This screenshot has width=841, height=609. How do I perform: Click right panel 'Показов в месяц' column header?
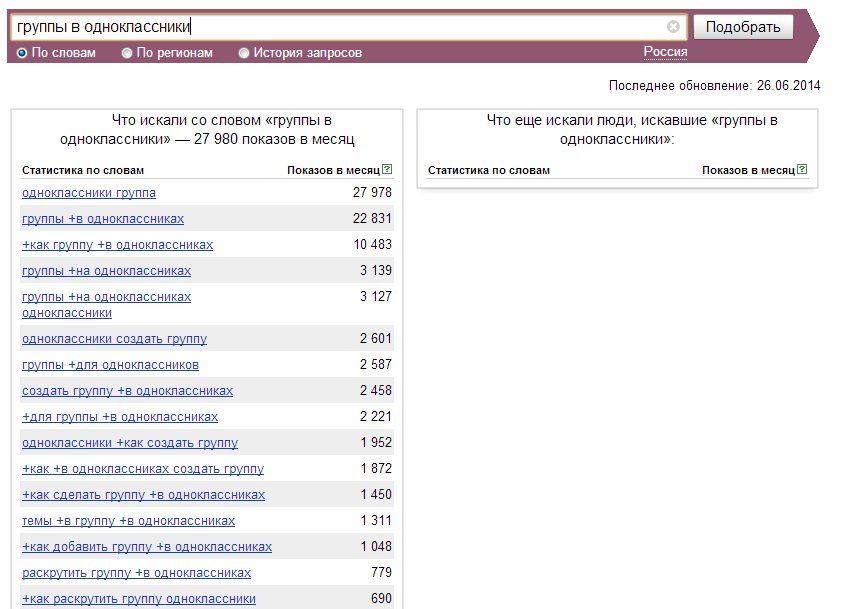point(748,170)
